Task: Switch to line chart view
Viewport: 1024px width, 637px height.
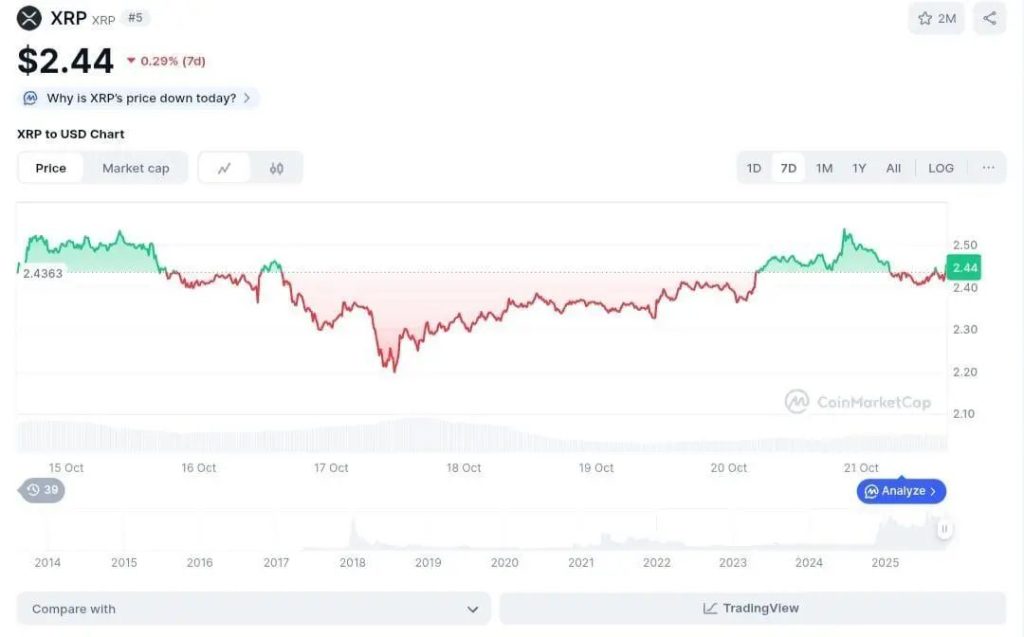Action: (225, 168)
